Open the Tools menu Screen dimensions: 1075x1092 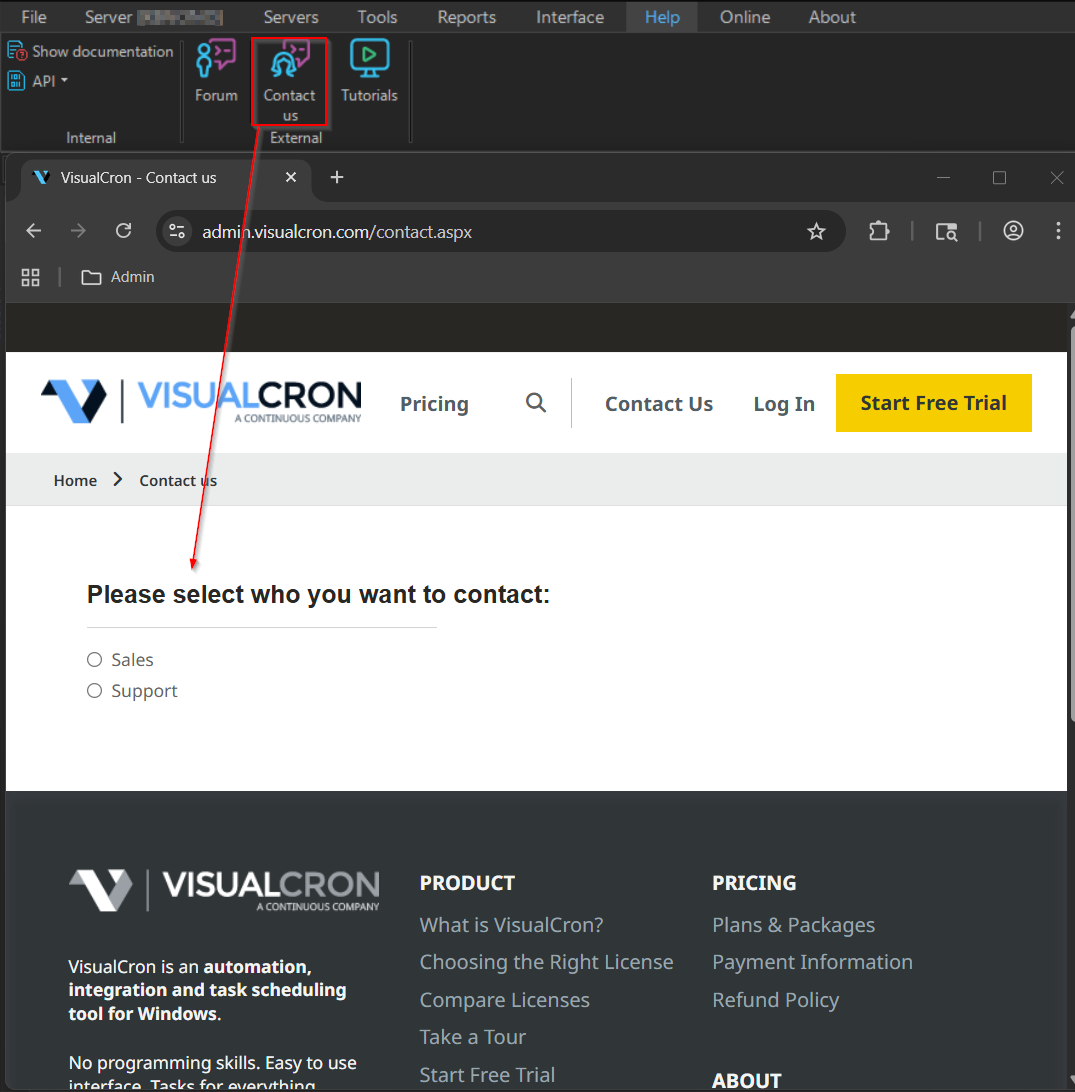tap(377, 17)
